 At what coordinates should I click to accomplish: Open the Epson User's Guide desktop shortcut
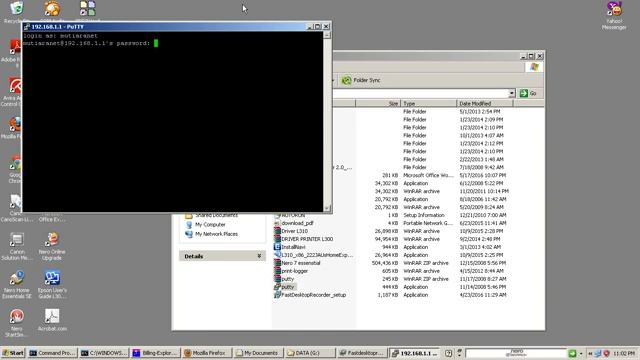click(52, 284)
